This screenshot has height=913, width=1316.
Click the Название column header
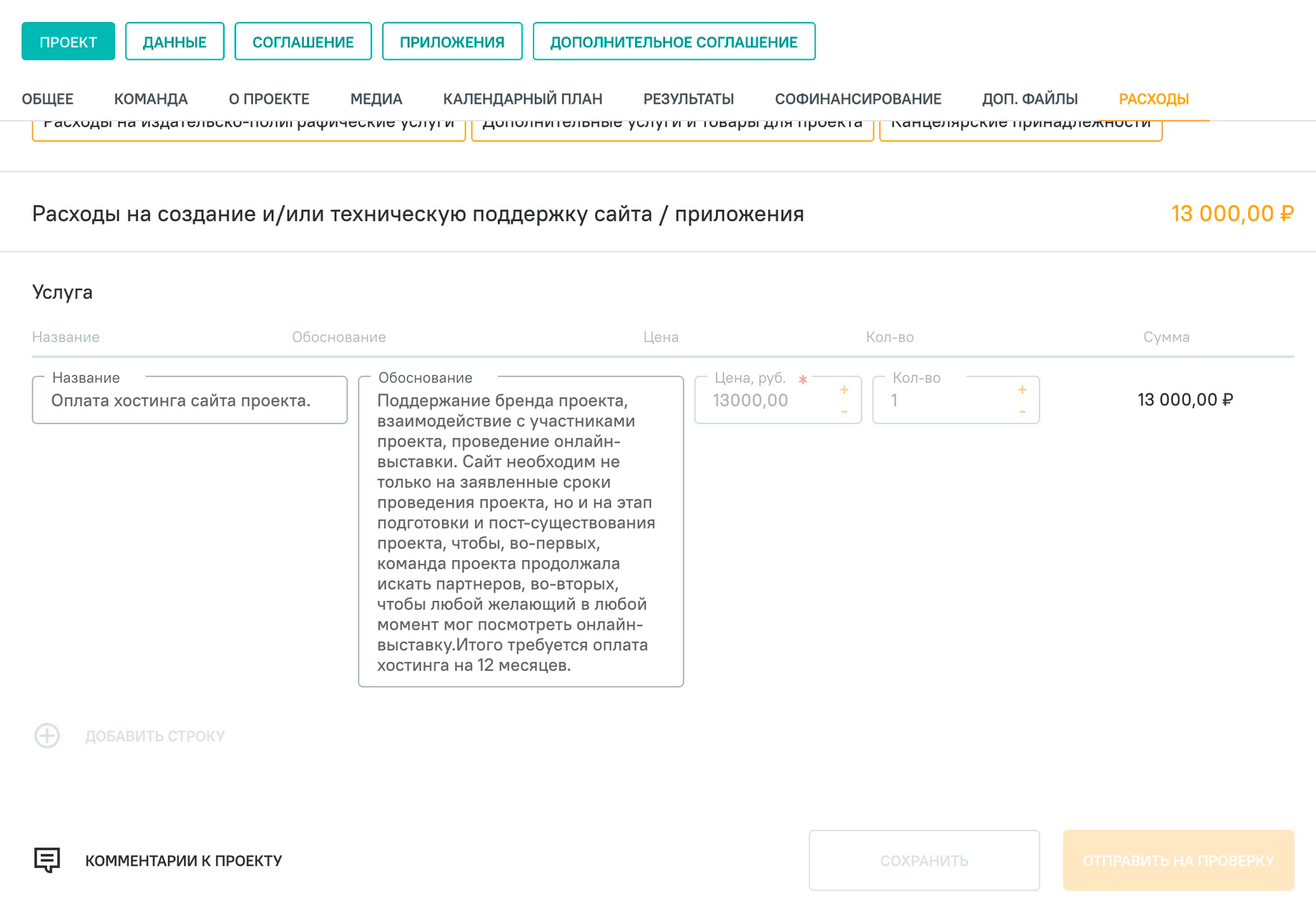click(66, 337)
